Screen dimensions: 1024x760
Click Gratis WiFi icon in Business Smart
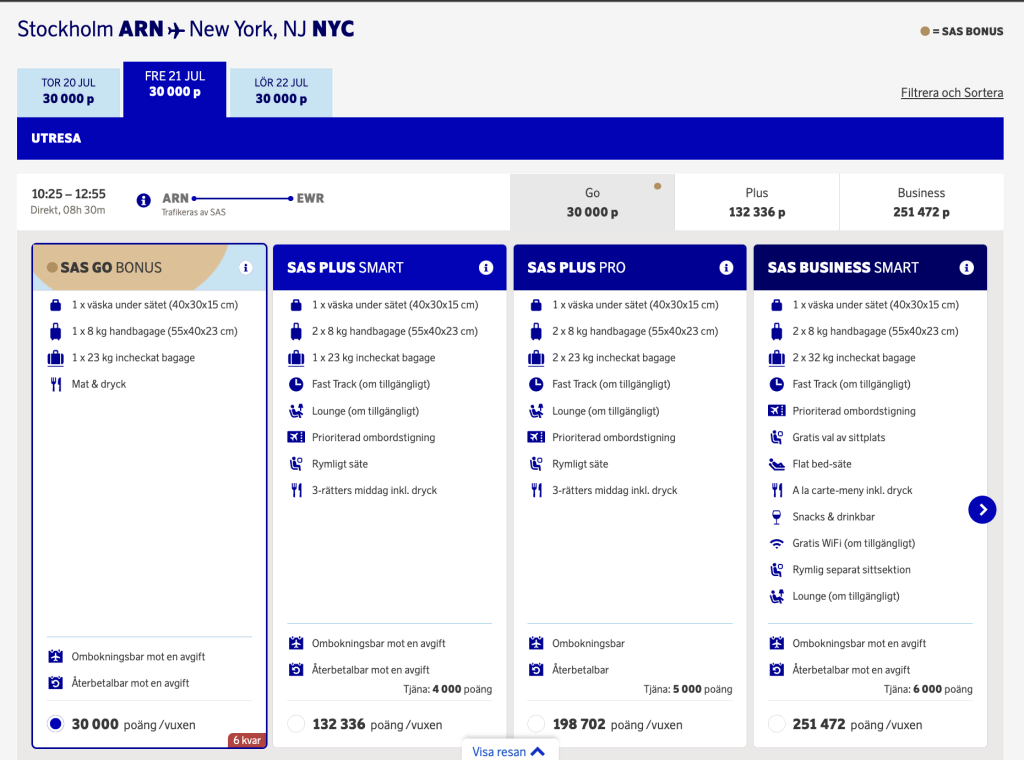pyautogui.click(x=776, y=543)
